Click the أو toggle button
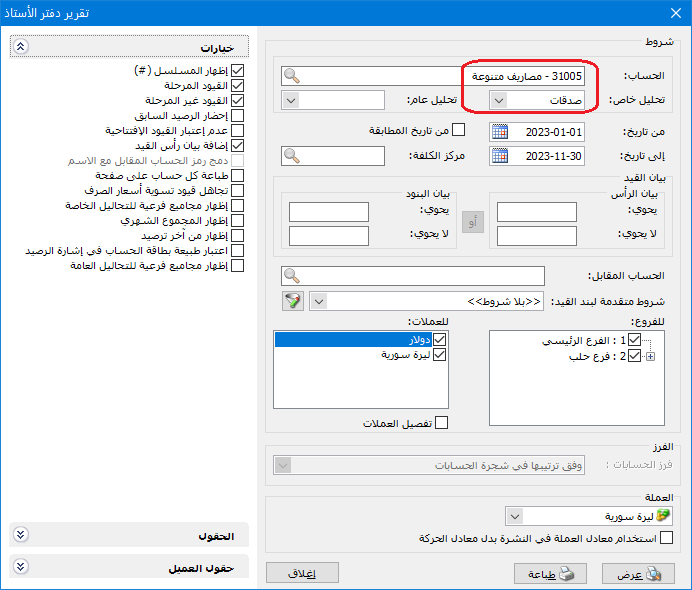 (x=473, y=222)
